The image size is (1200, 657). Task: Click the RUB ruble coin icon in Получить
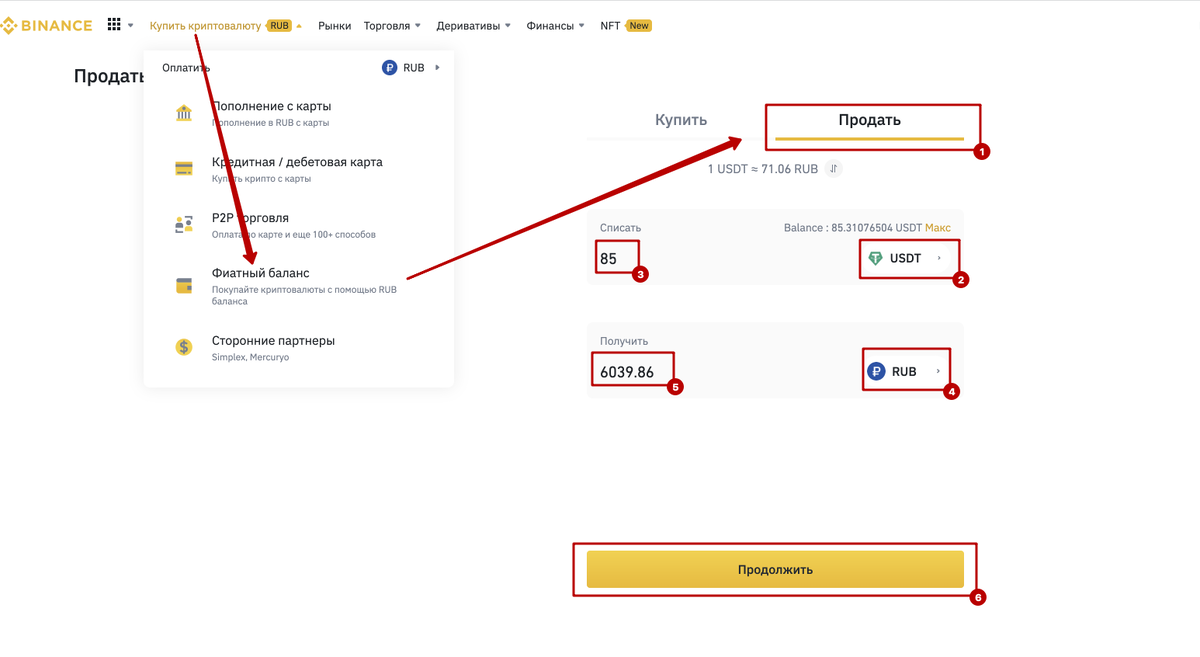pyautogui.click(x=876, y=371)
